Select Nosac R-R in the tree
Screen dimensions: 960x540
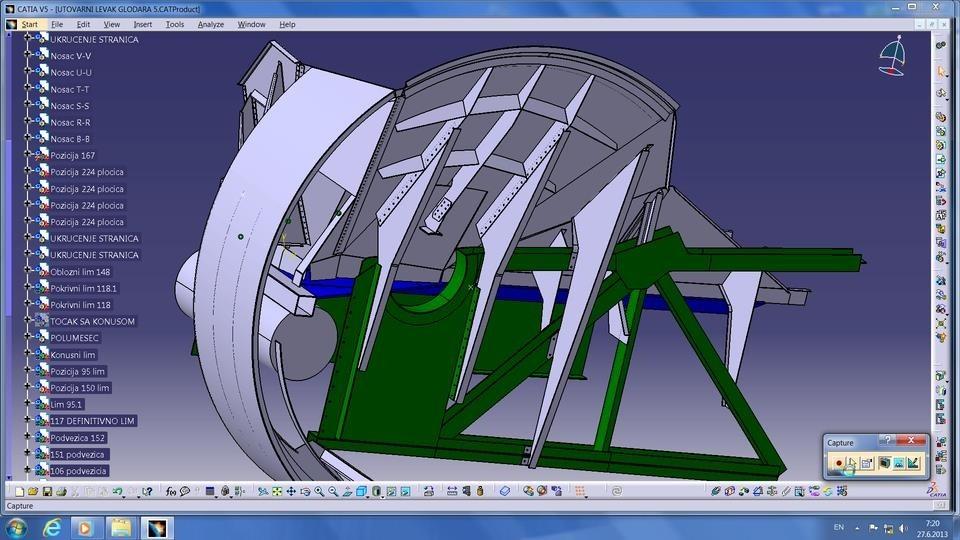[70, 122]
